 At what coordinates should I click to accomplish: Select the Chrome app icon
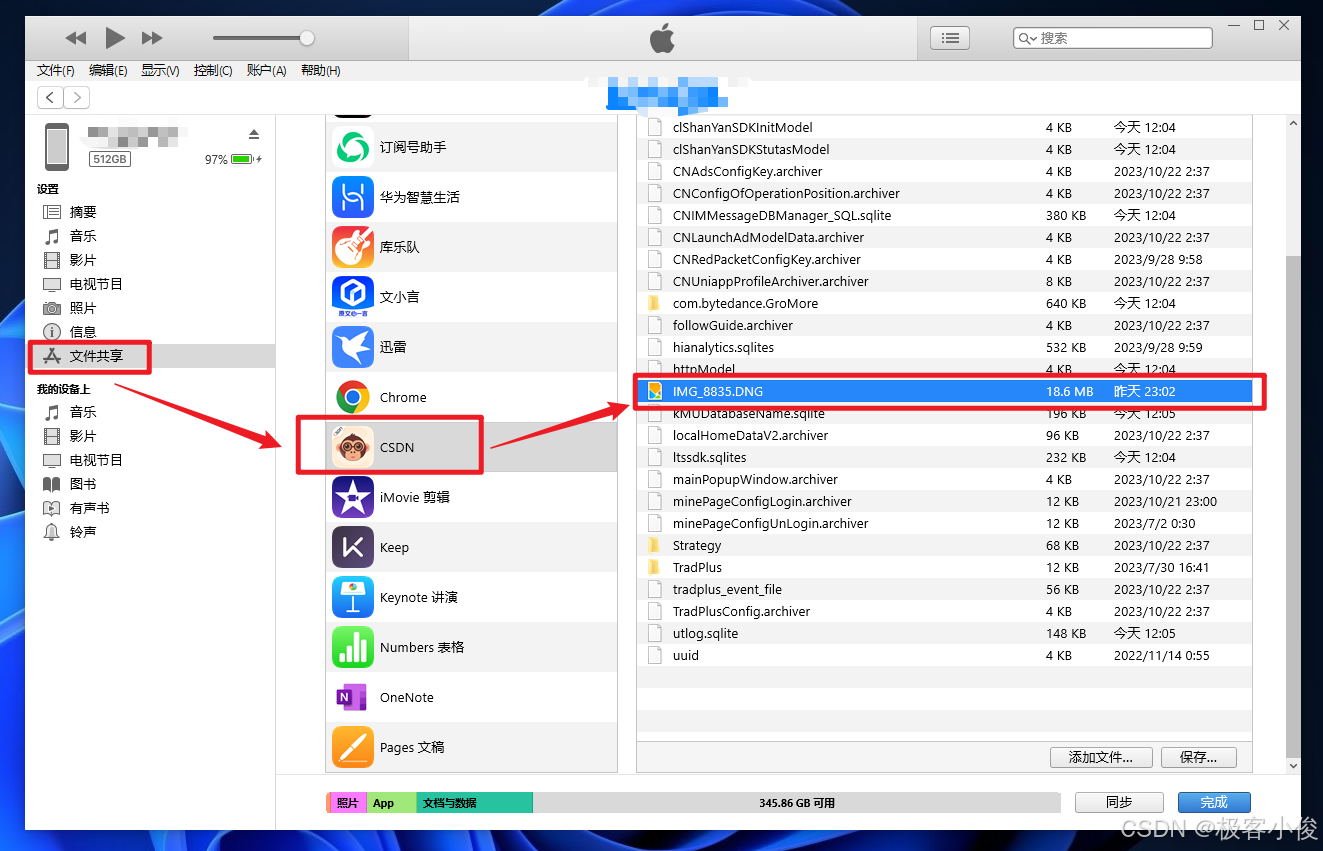tap(353, 397)
